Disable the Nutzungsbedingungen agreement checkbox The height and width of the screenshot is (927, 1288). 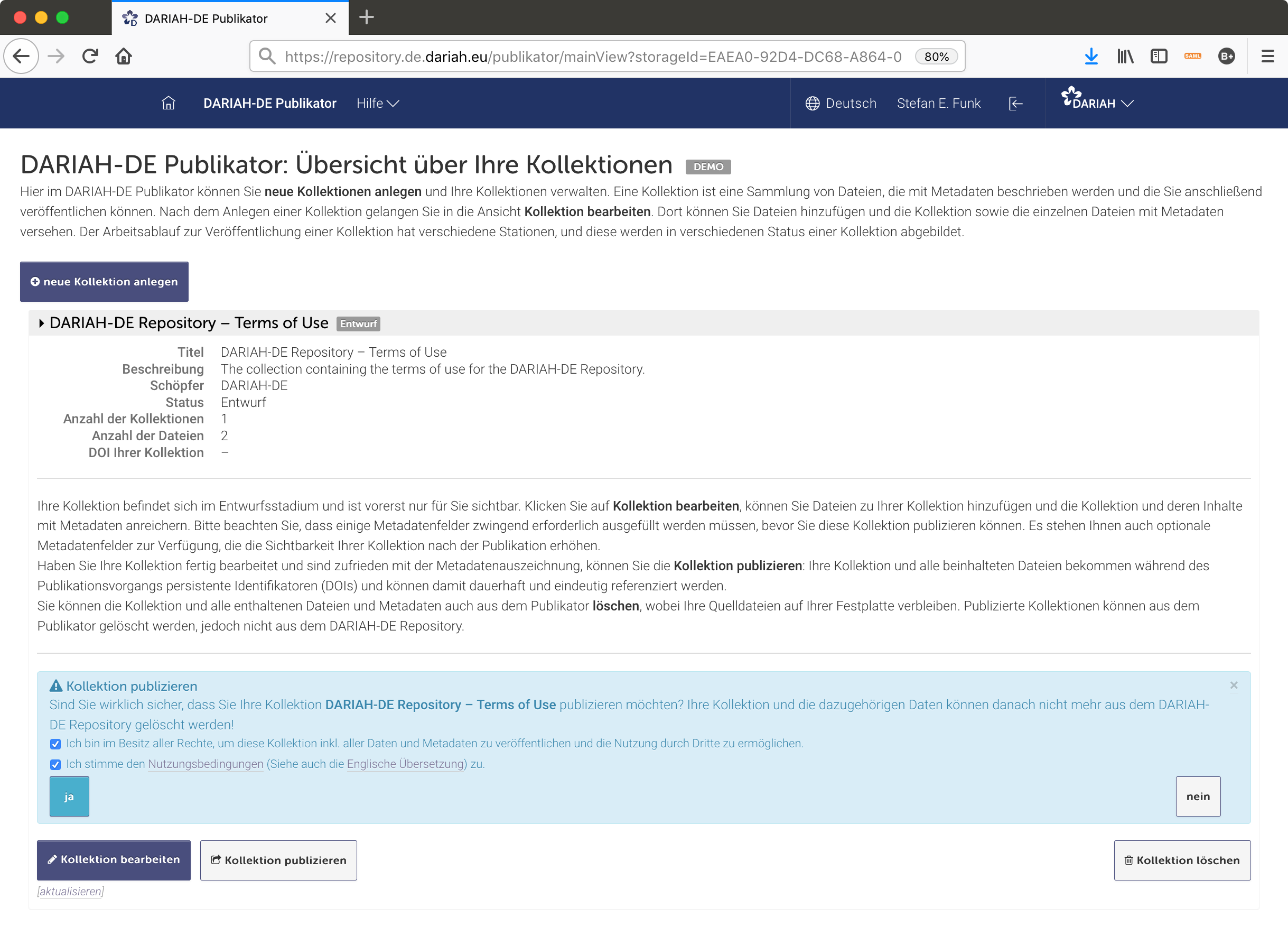coord(55,765)
